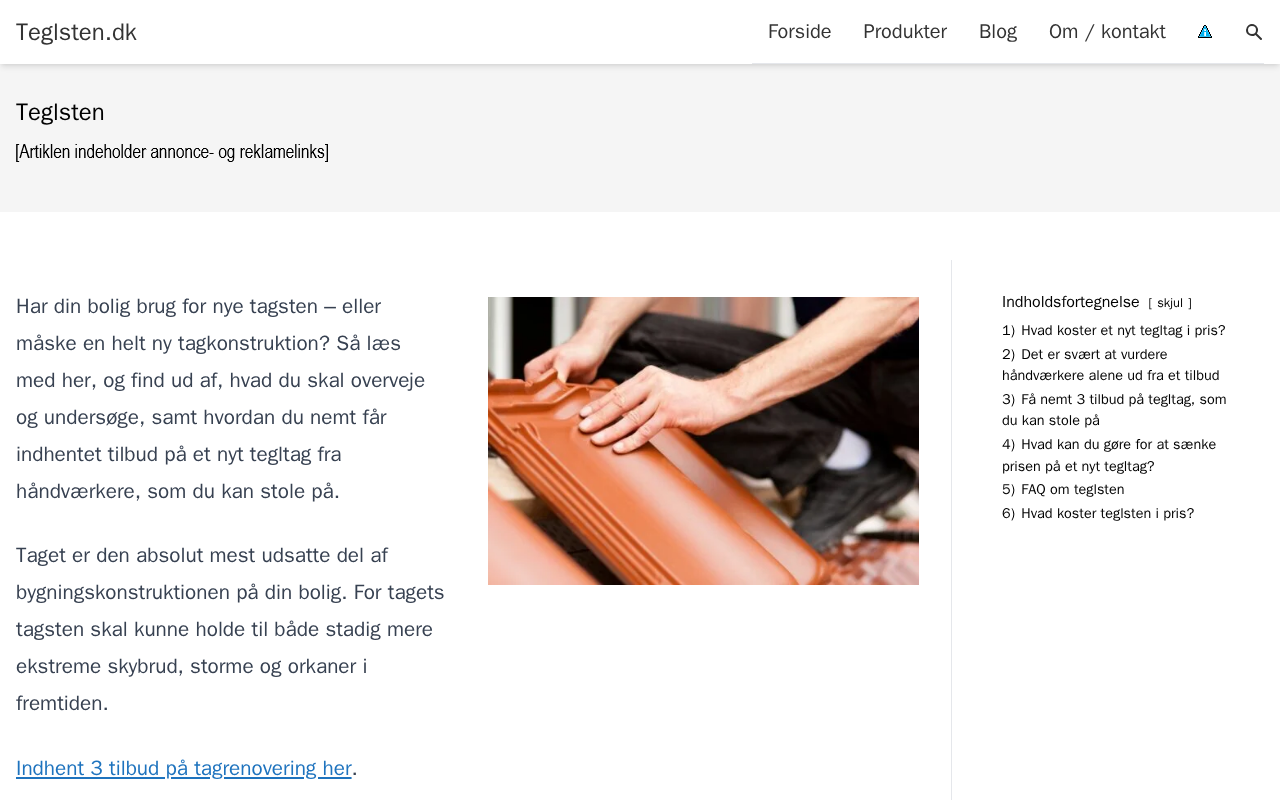The image size is (1280, 800).
Task: Go to Teglsten.dk site logo
Action: (76, 32)
